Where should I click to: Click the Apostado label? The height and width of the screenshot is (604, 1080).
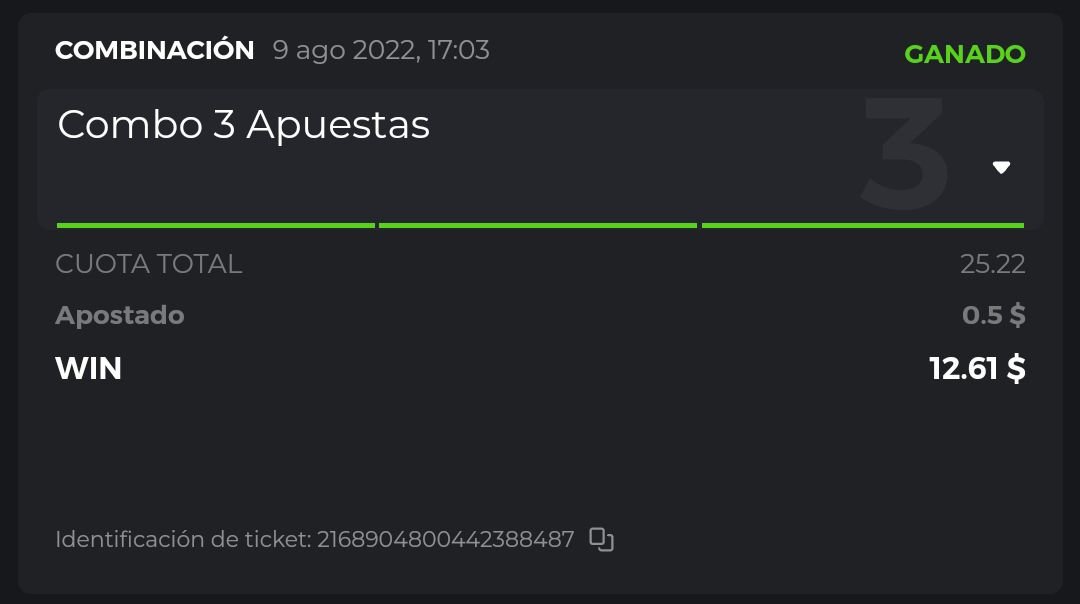[x=120, y=315]
